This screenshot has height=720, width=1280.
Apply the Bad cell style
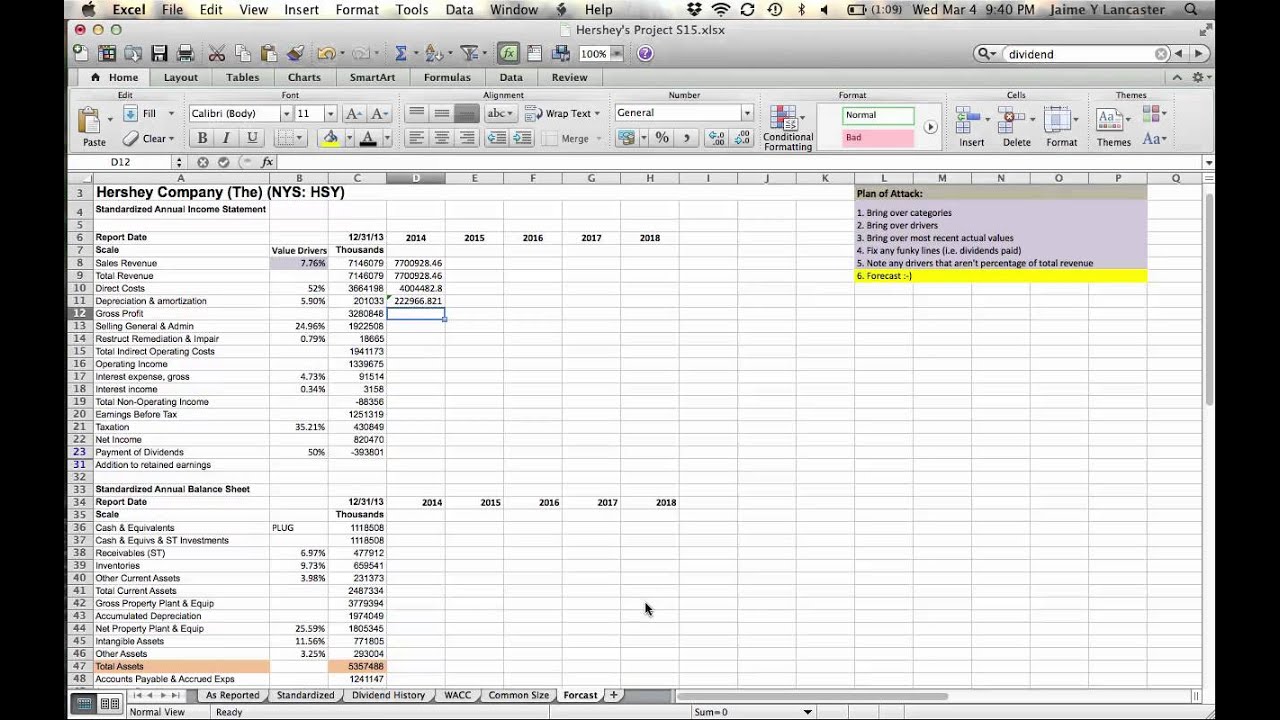(878, 138)
